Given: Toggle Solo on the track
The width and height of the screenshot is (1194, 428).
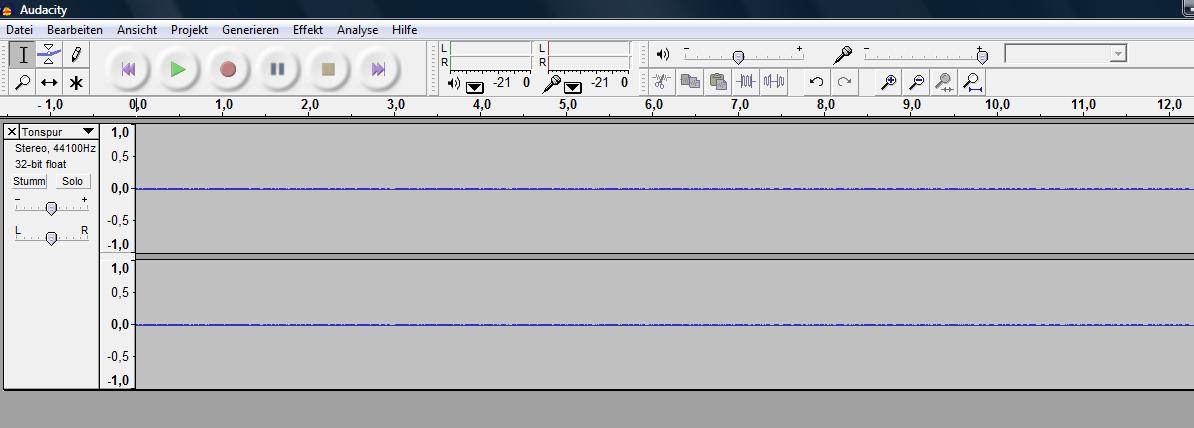Looking at the screenshot, I should (x=72, y=181).
